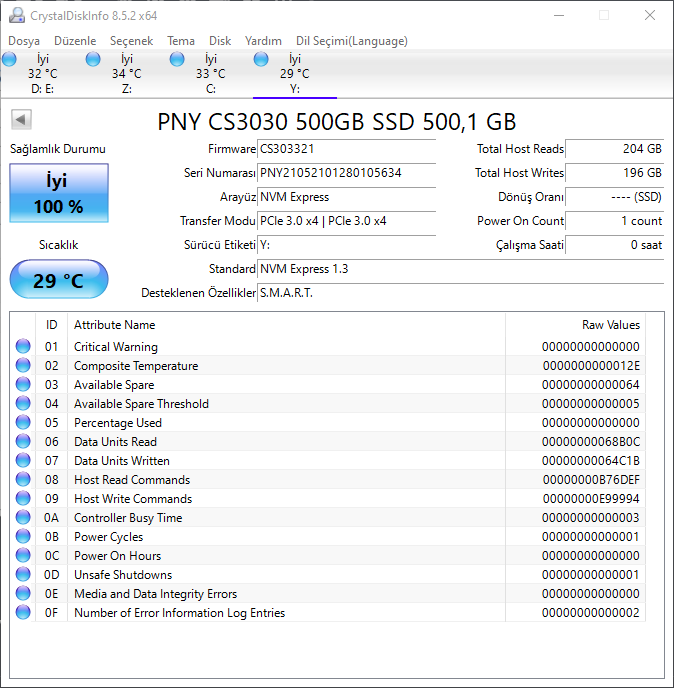Click raw value 0000000064C1B
Viewport: 674px width, 688px height.
pyautogui.click(x=591, y=461)
